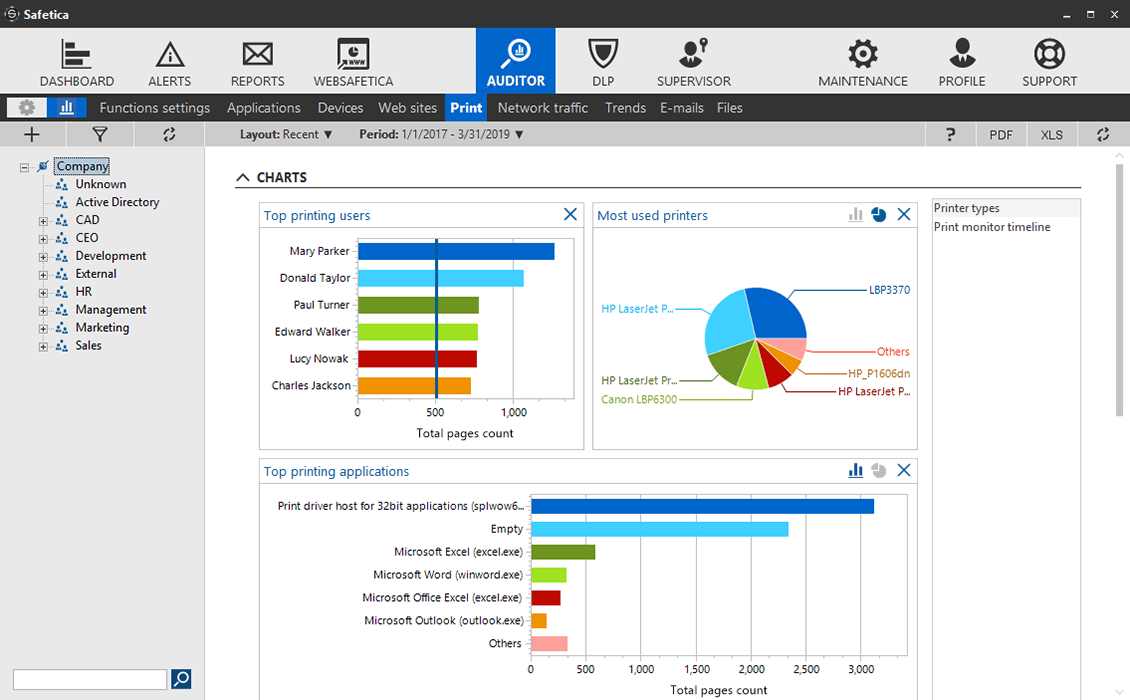1130x700 pixels.
Task: Export the report to PDF
Action: click(x=1000, y=135)
